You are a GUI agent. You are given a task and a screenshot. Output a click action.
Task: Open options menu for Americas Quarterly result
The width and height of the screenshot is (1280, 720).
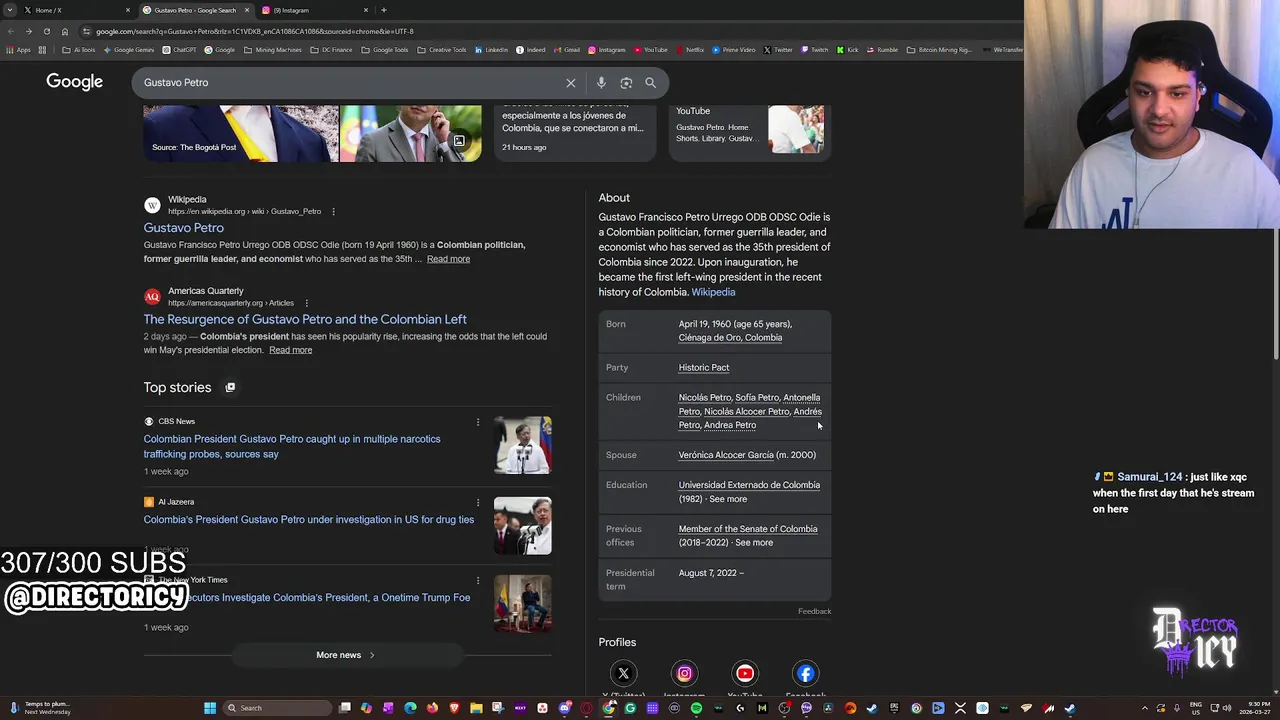[x=306, y=303]
